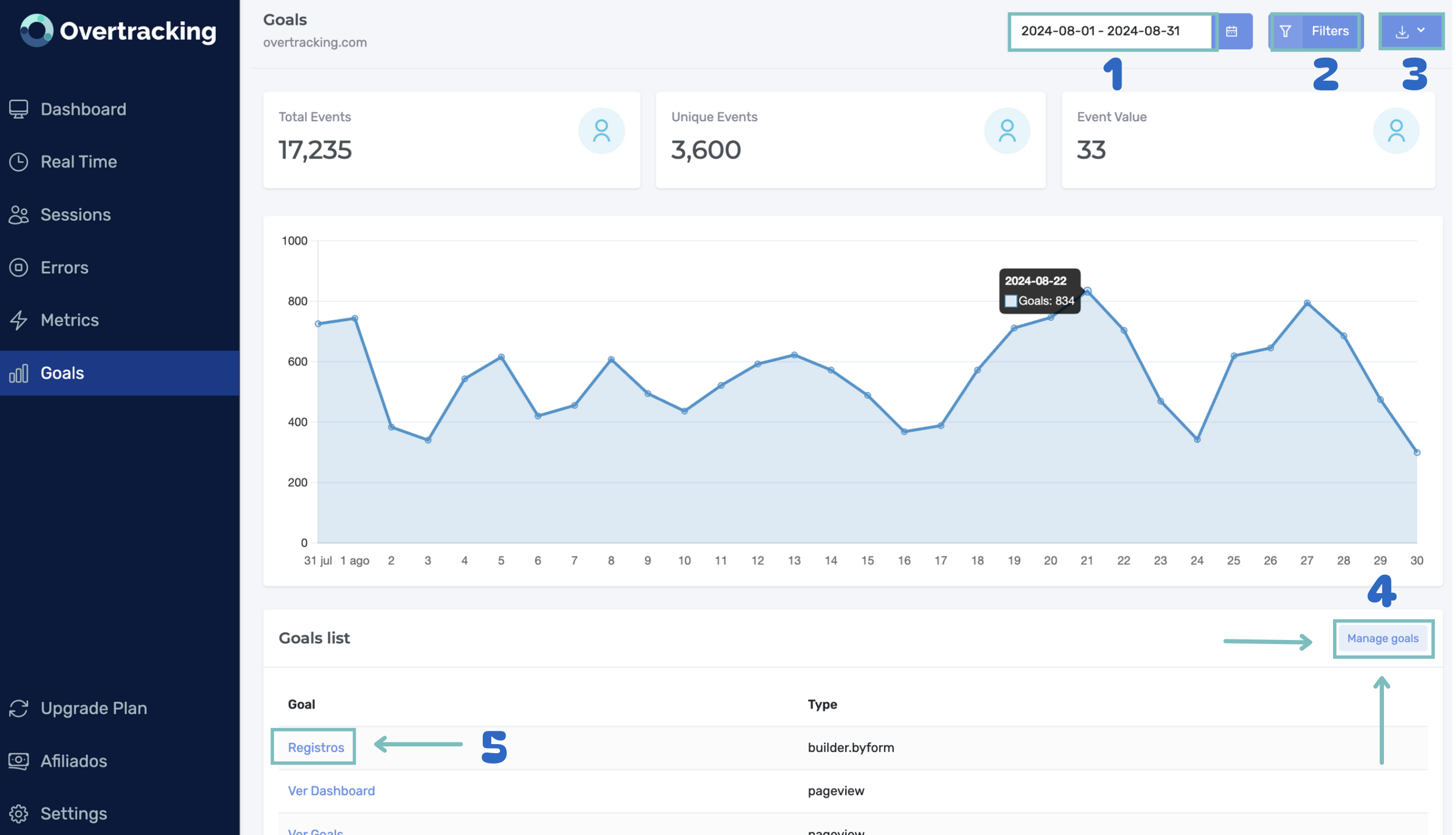The image size is (1456, 835).
Task: Click the 1000 y-axis label
Action: coord(295,241)
